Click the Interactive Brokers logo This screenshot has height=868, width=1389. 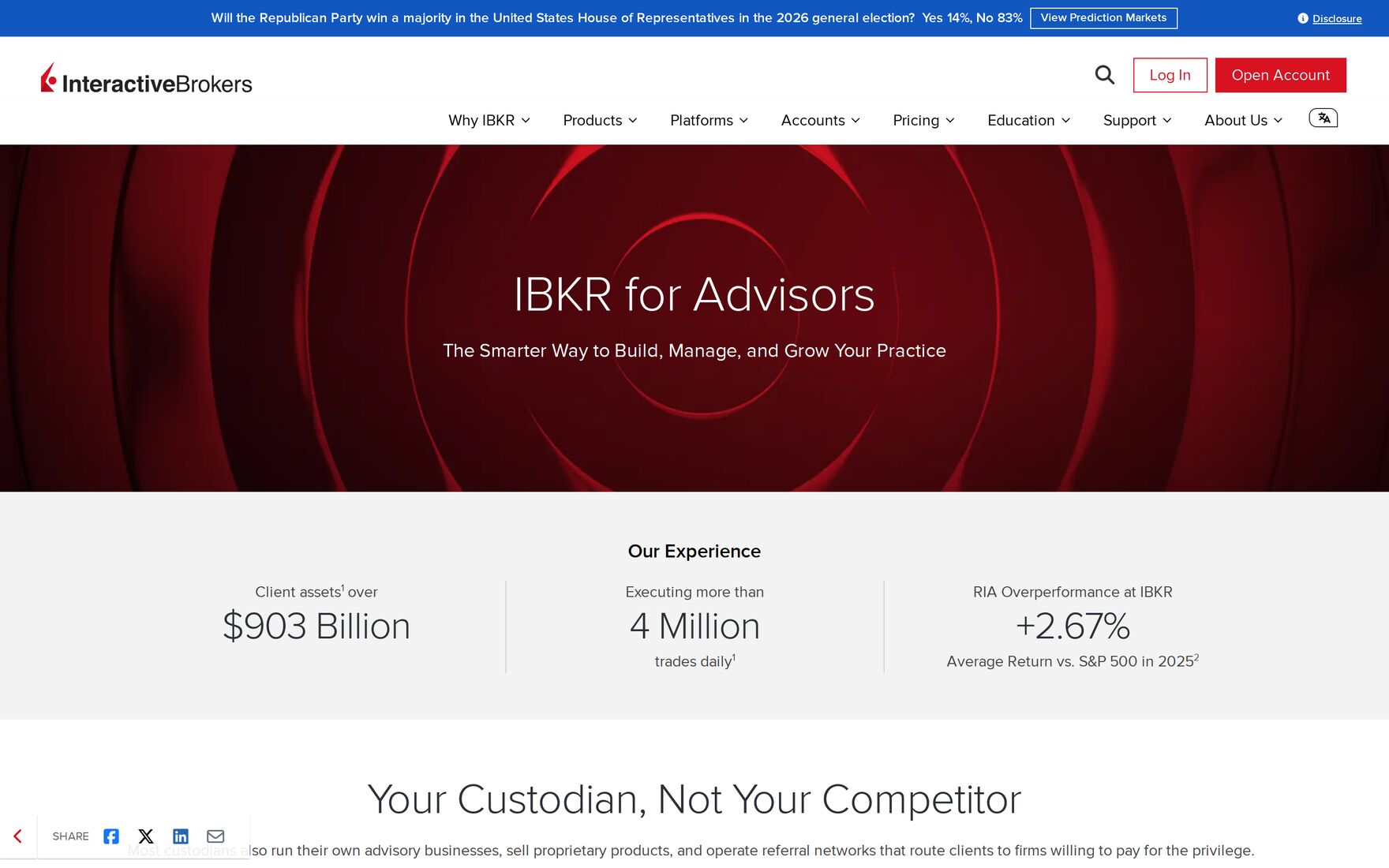(147, 79)
